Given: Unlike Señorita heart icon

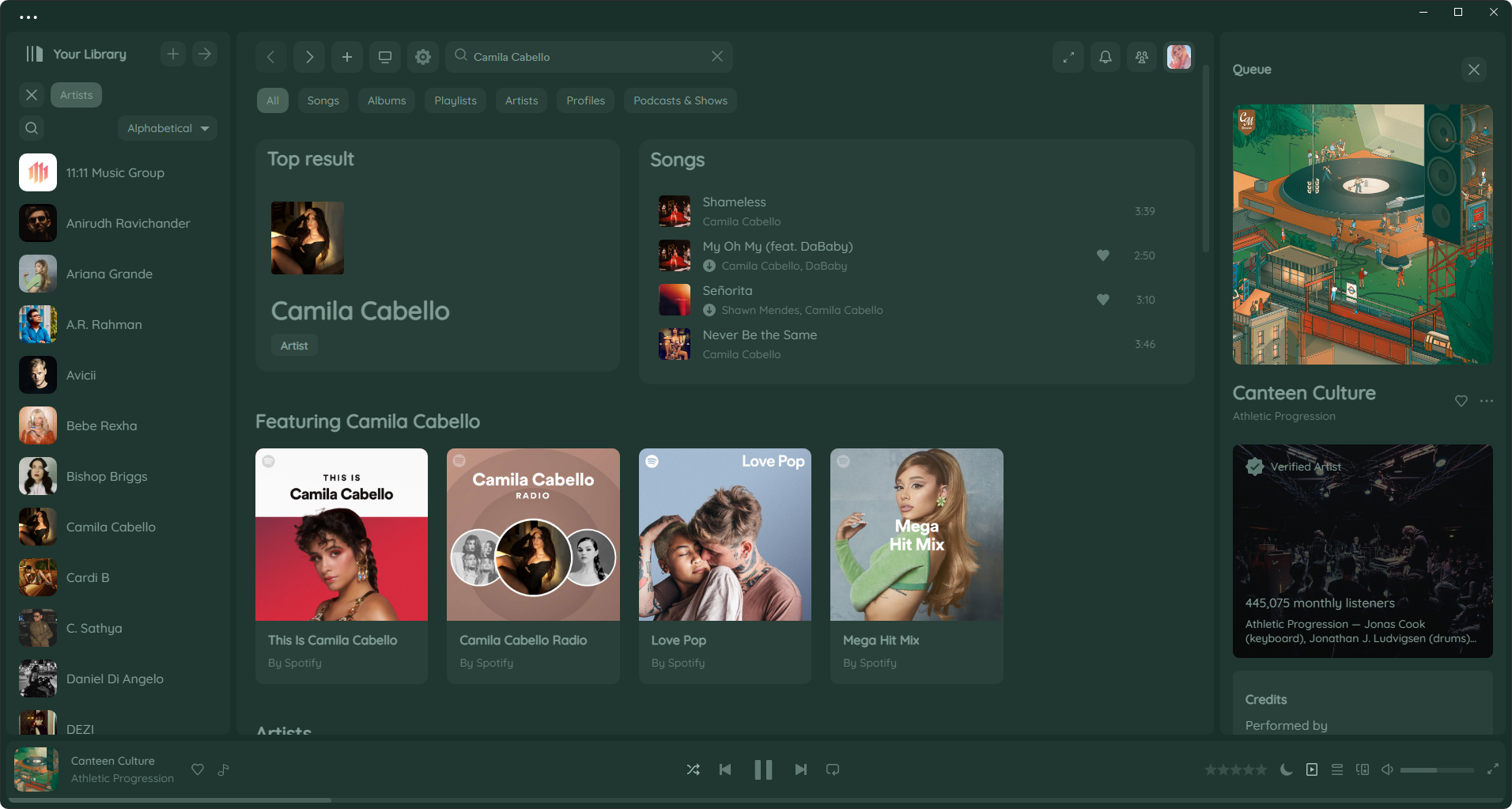Looking at the screenshot, I should coord(1103,300).
